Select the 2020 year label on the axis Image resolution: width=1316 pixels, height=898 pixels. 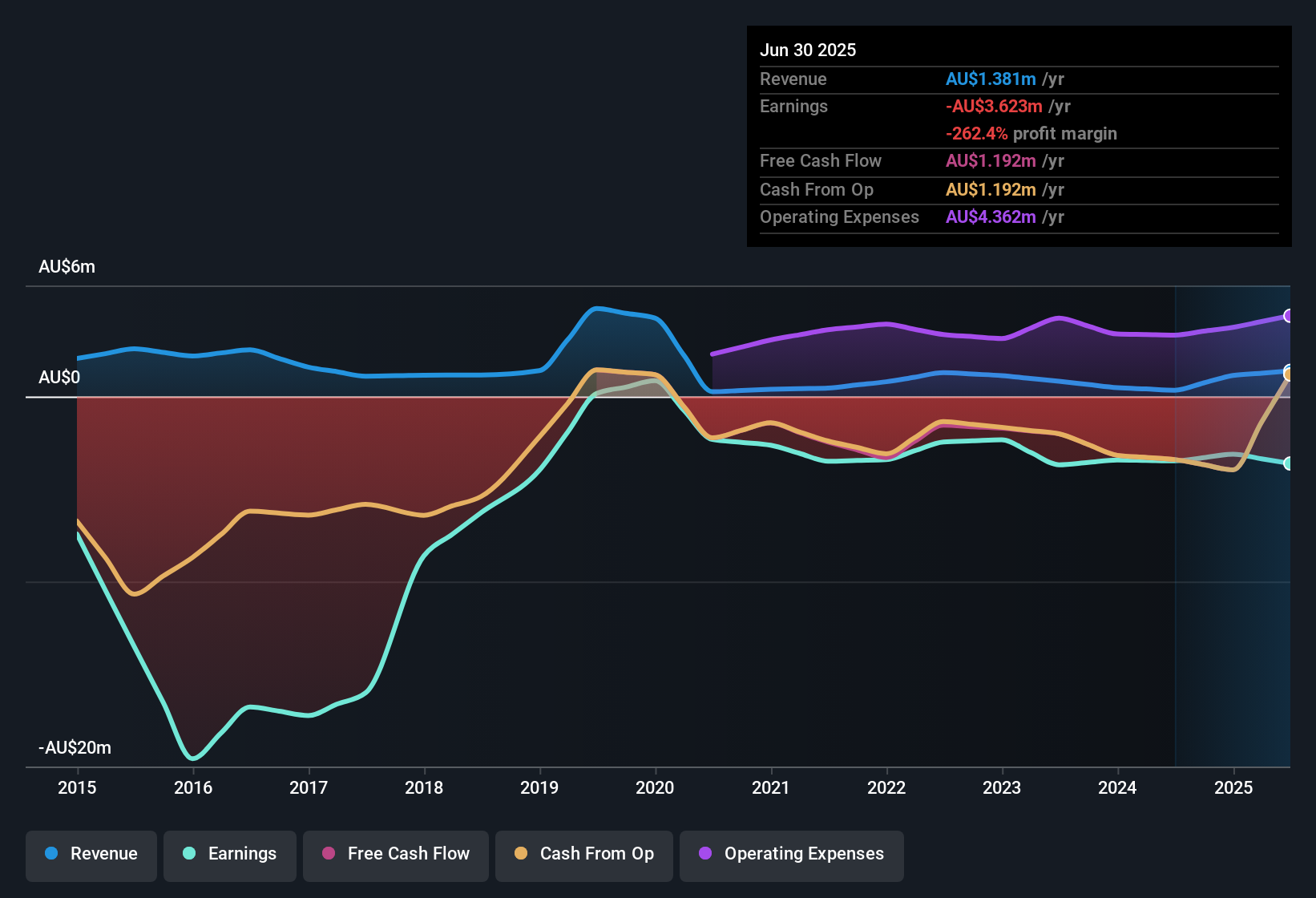(655, 788)
